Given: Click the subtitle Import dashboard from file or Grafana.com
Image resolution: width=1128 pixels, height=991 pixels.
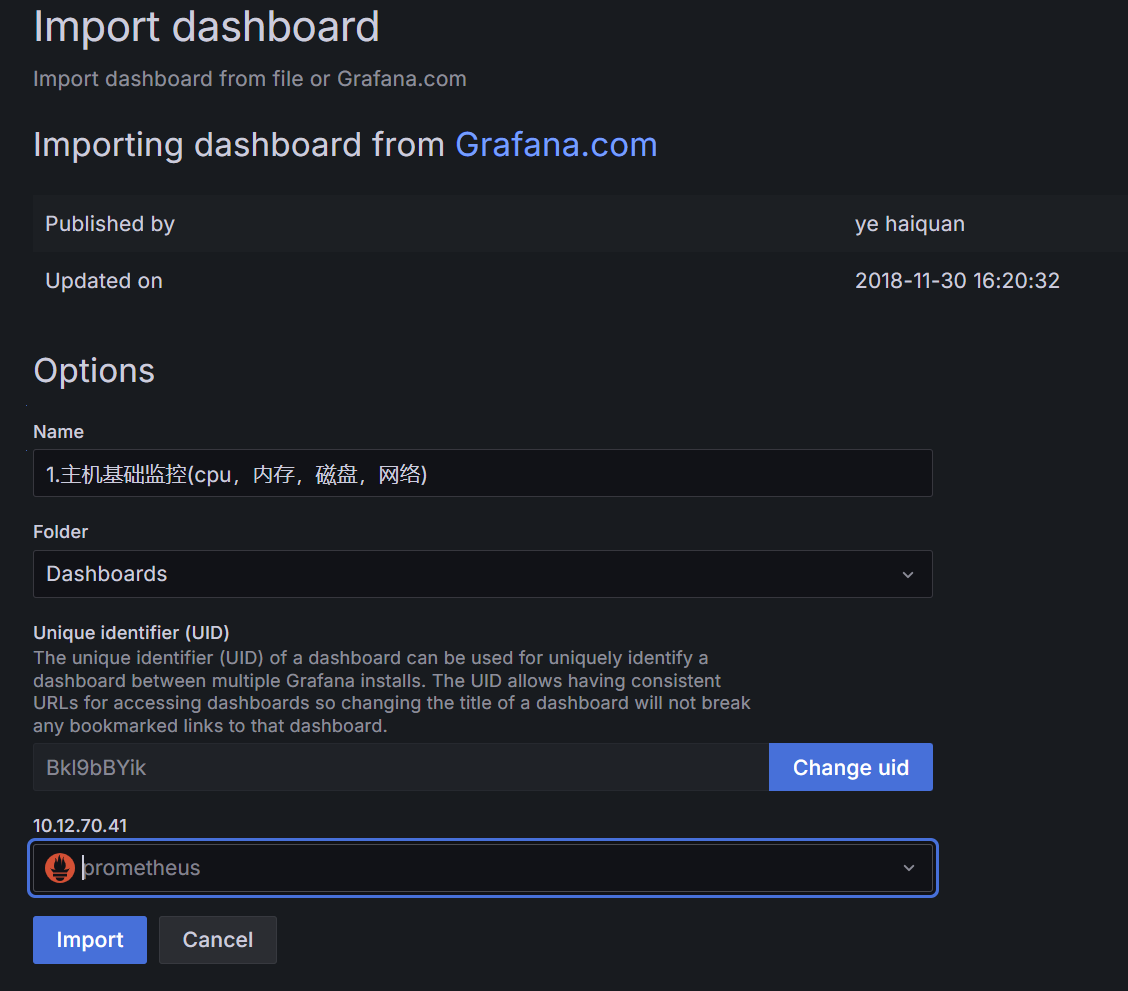Looking at the screenshot, I should (250, 78).
